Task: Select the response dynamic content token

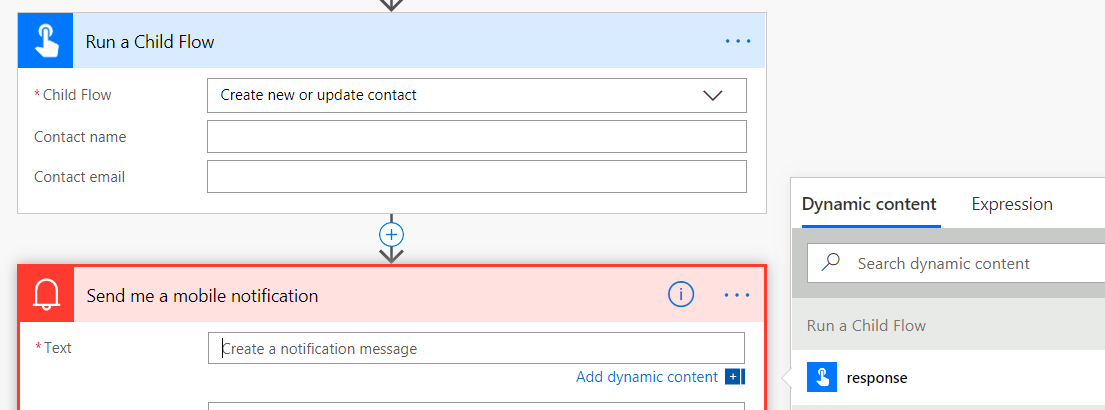Action: tap(877, 377)
